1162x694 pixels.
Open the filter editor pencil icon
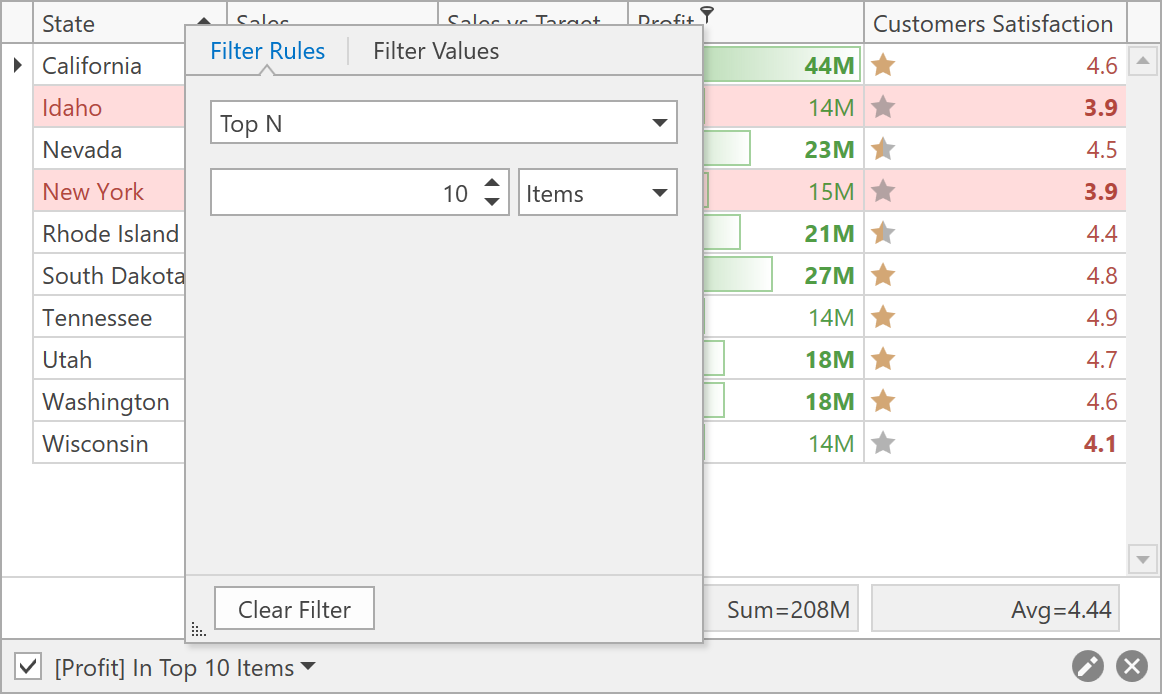tap(1087, 666)
